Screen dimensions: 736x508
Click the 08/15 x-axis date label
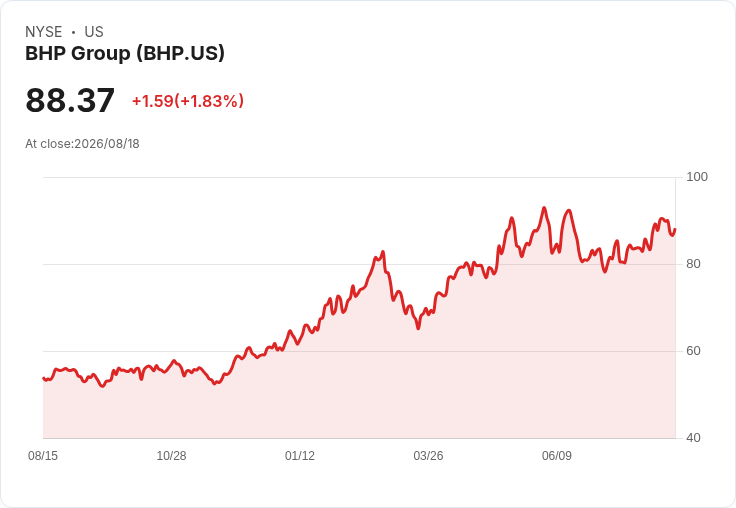tap(43, 455)
